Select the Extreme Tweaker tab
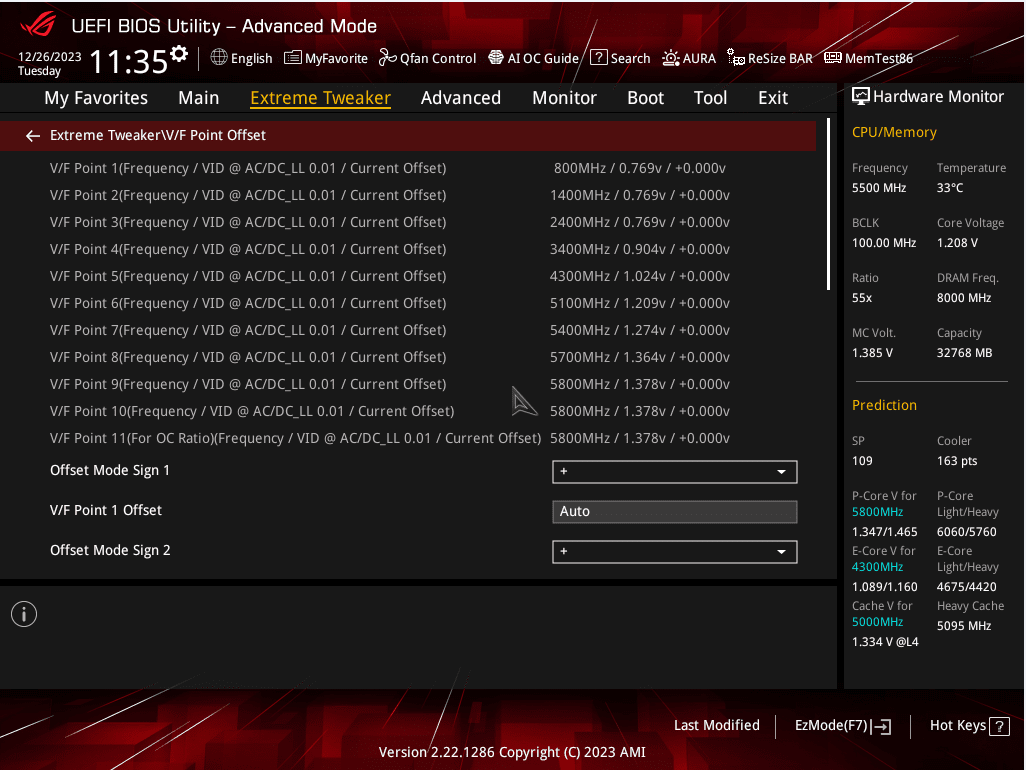Screen dimensions: 1026x770 pyautogui.click(x=321, y=98)
